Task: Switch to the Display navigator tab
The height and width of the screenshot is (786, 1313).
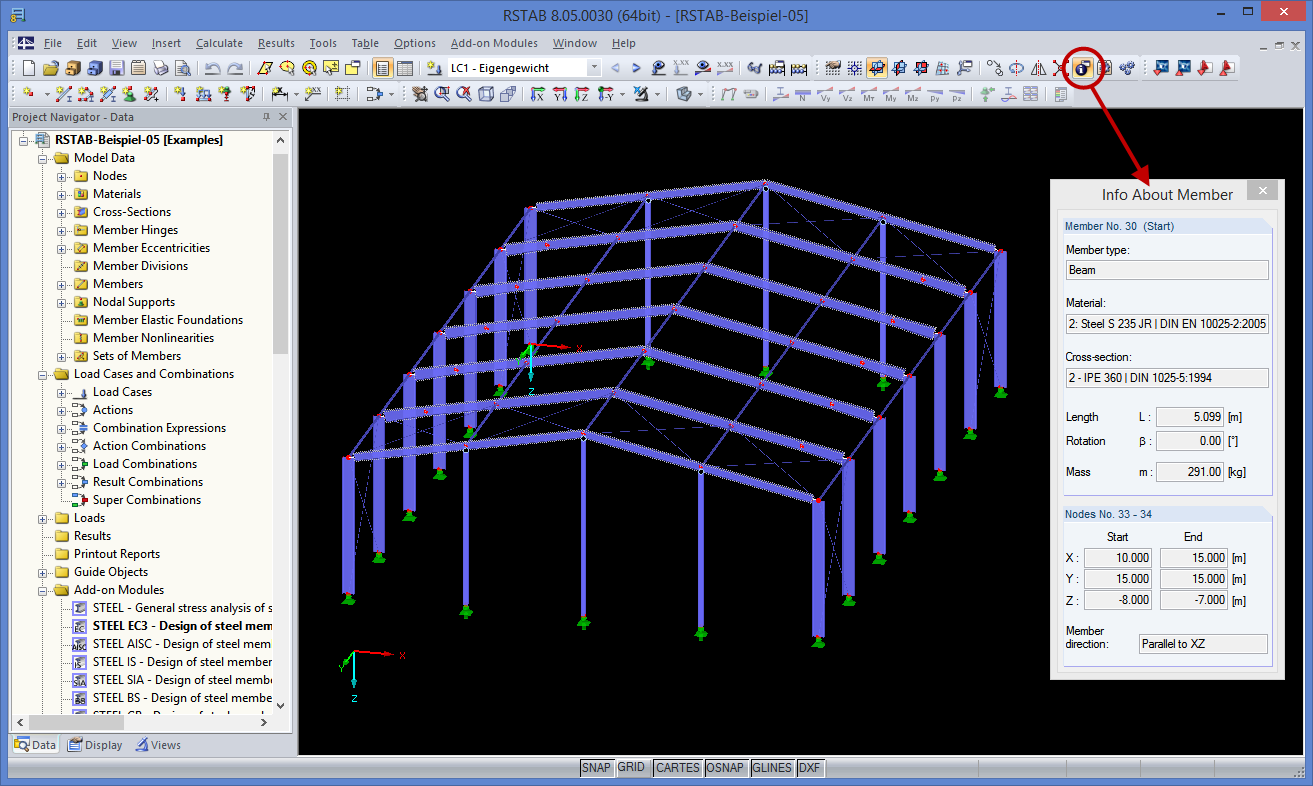Action: pyautogui.click(x=95, y=745)
